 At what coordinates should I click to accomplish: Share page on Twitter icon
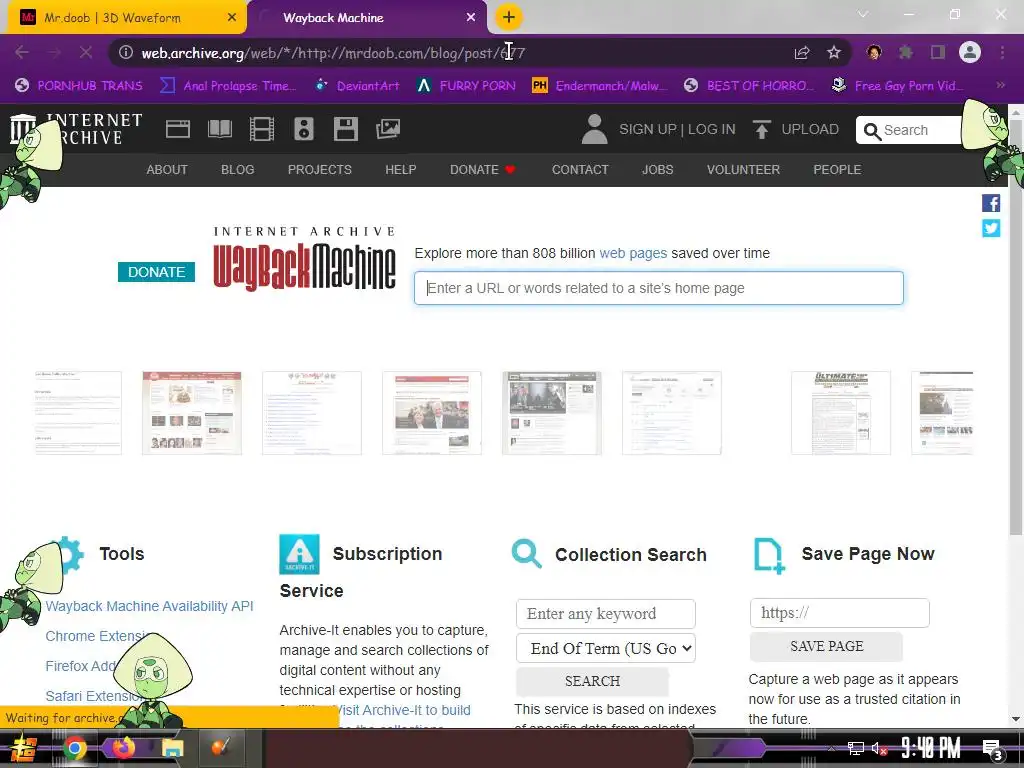pos(991,228)
